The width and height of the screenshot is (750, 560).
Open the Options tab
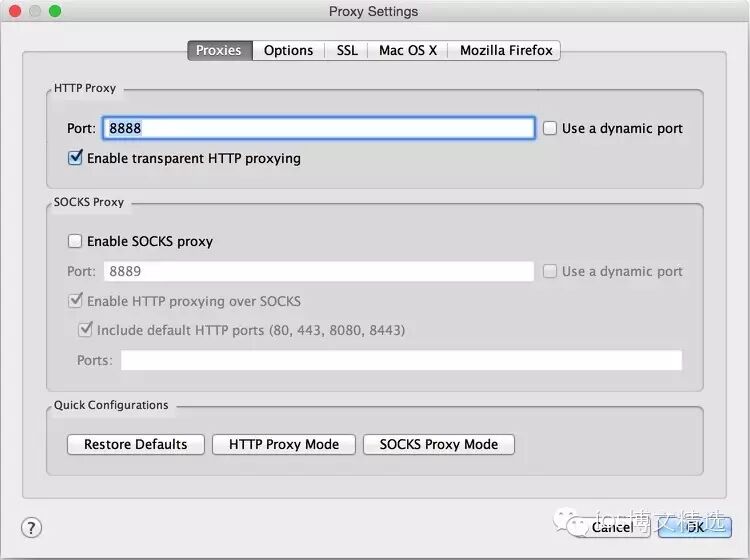click(x=288, y=50)
